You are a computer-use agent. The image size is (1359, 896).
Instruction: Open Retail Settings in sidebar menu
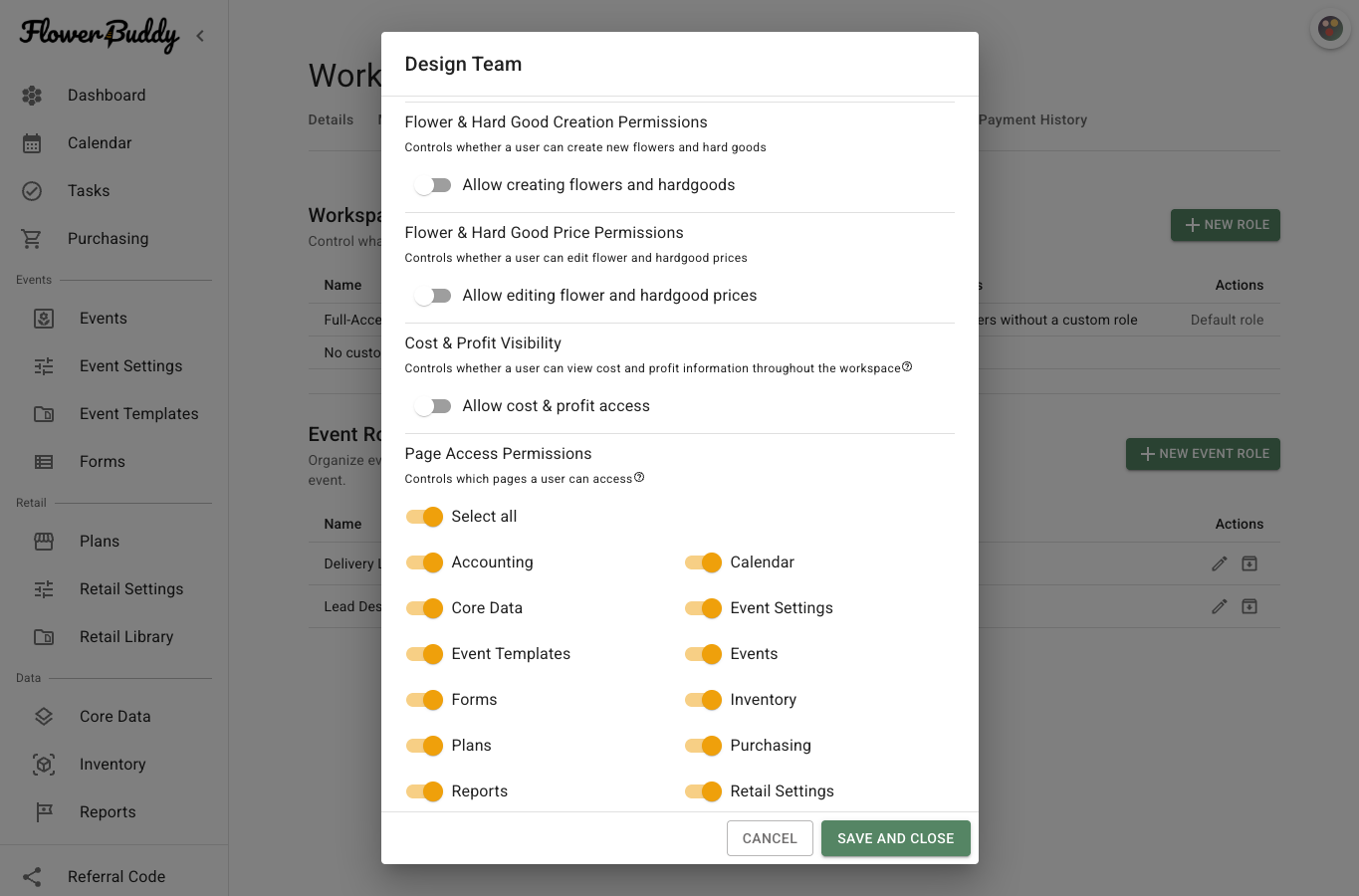[131, 589]
